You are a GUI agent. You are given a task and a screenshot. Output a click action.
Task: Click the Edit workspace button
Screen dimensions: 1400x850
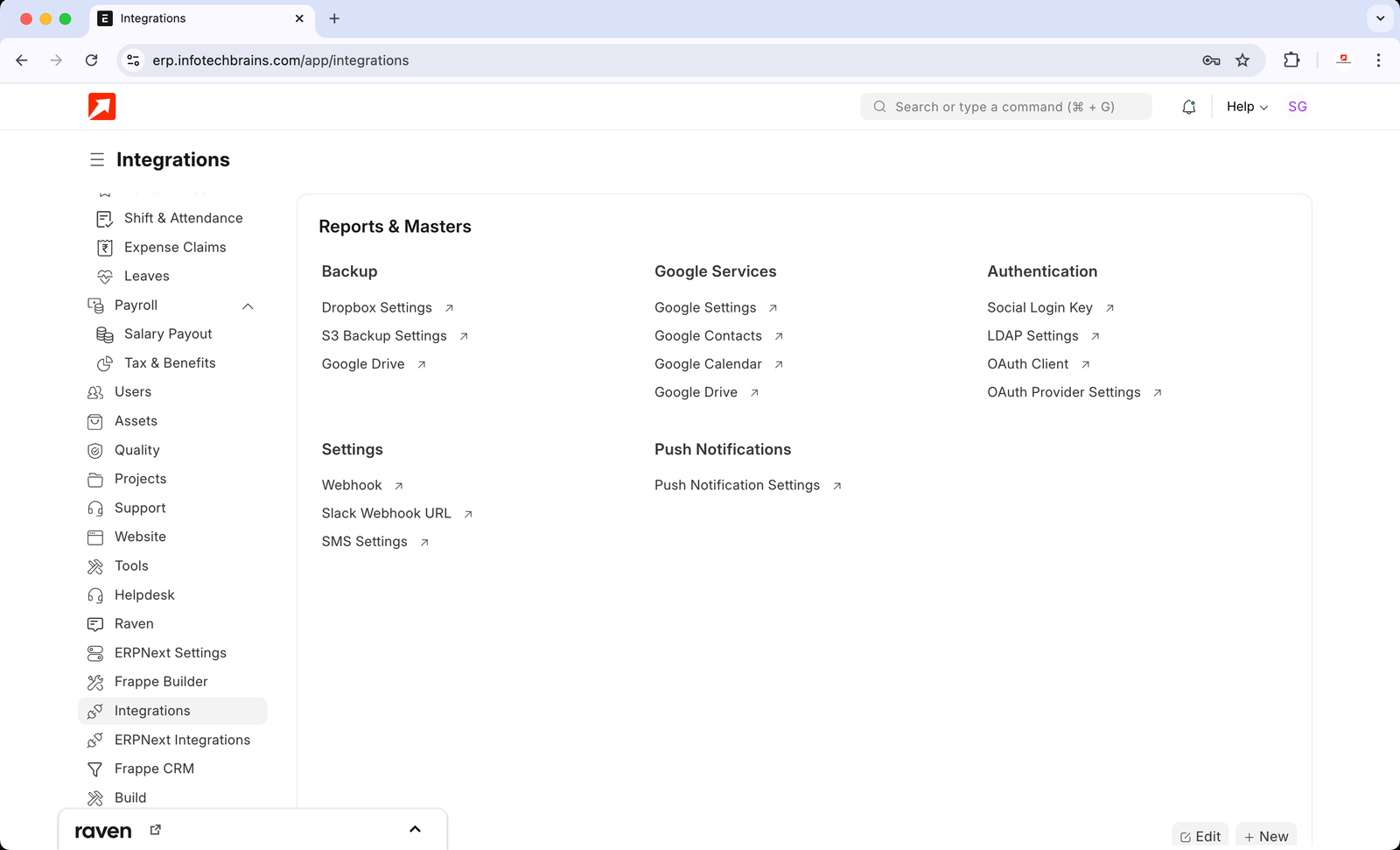click(x=1200, y=836)
